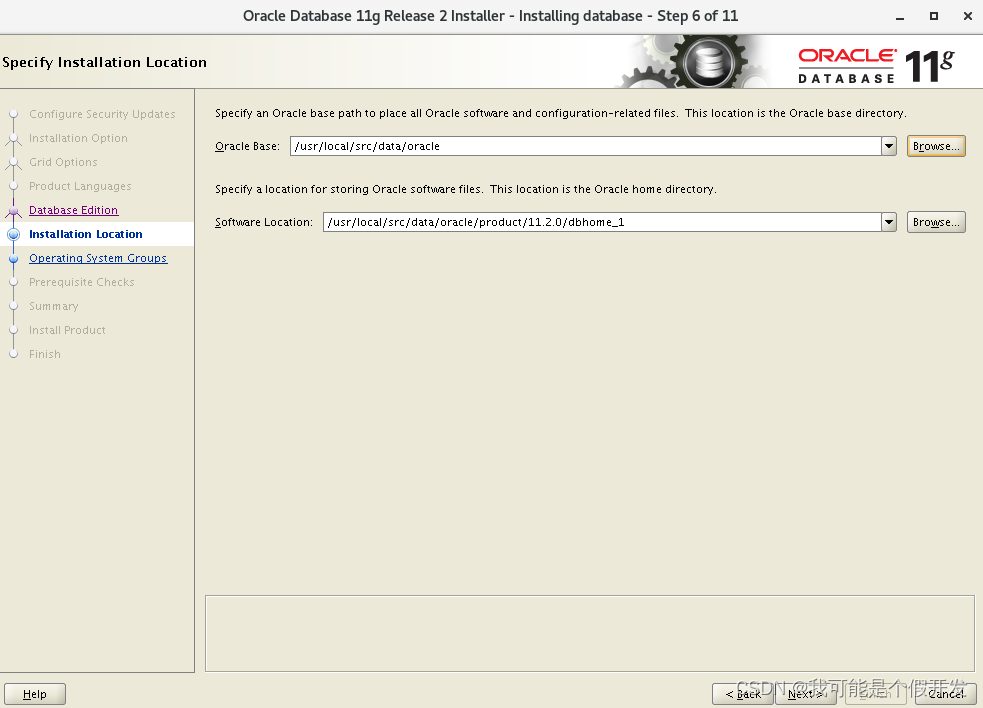The width and height of the screenshot is (983, 708).
Task: Close the installer window
Action: [x=968, y=16]
